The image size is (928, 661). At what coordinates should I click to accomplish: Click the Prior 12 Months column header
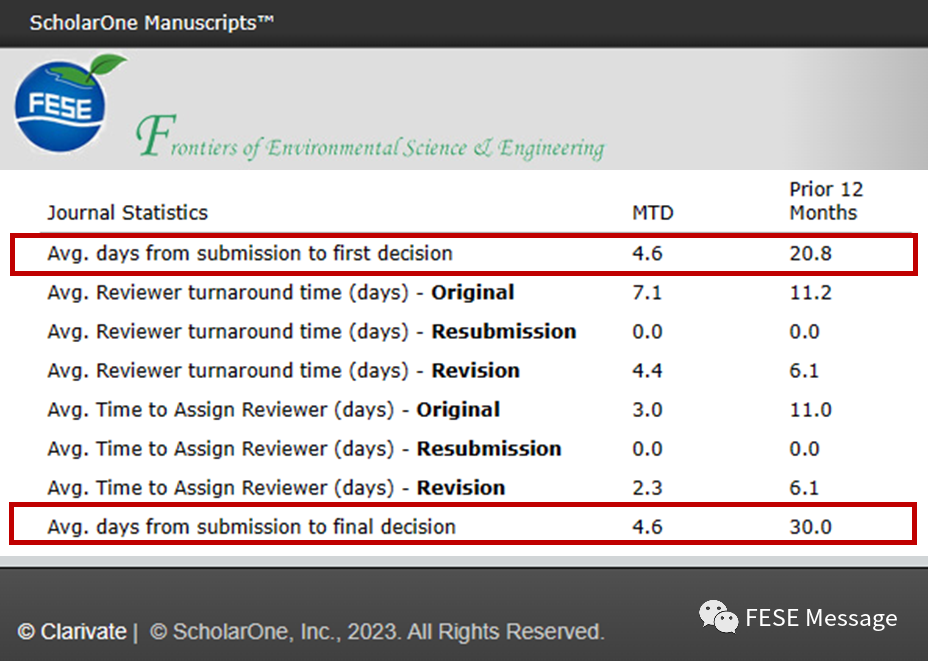click(824, 200)
